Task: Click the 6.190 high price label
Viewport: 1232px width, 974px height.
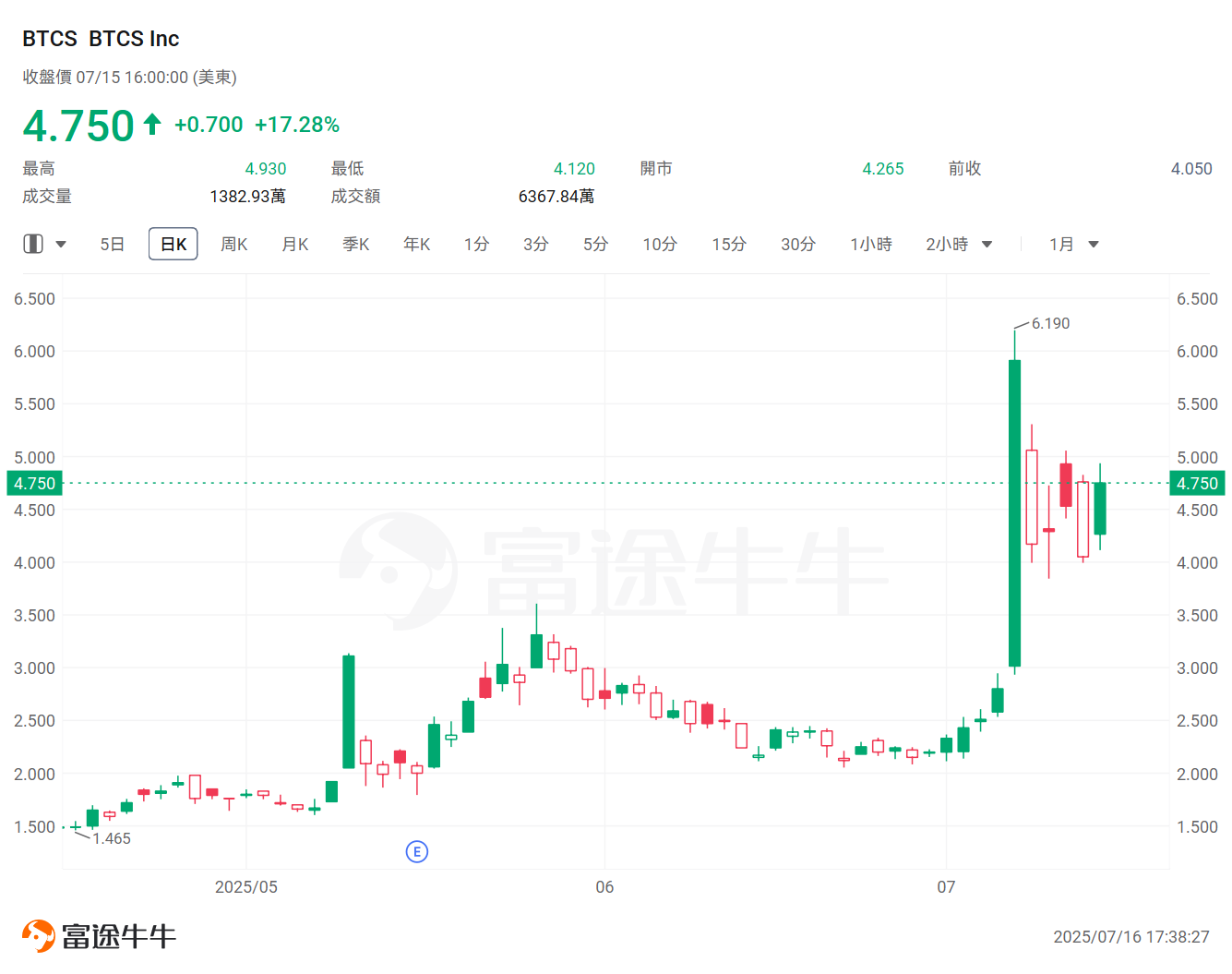Action: point(1050,323)
